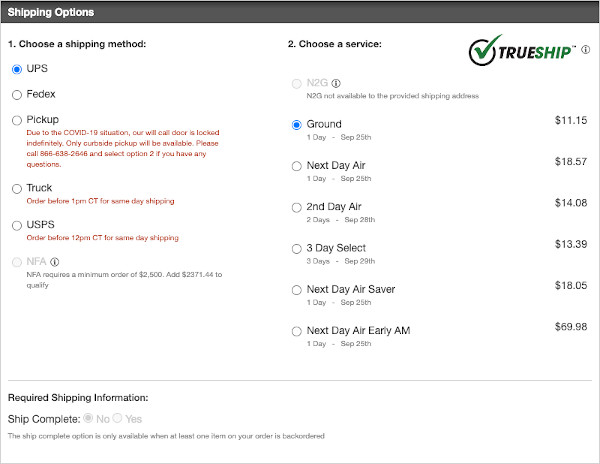Click the $11.15 Ground price

[571, 120]
